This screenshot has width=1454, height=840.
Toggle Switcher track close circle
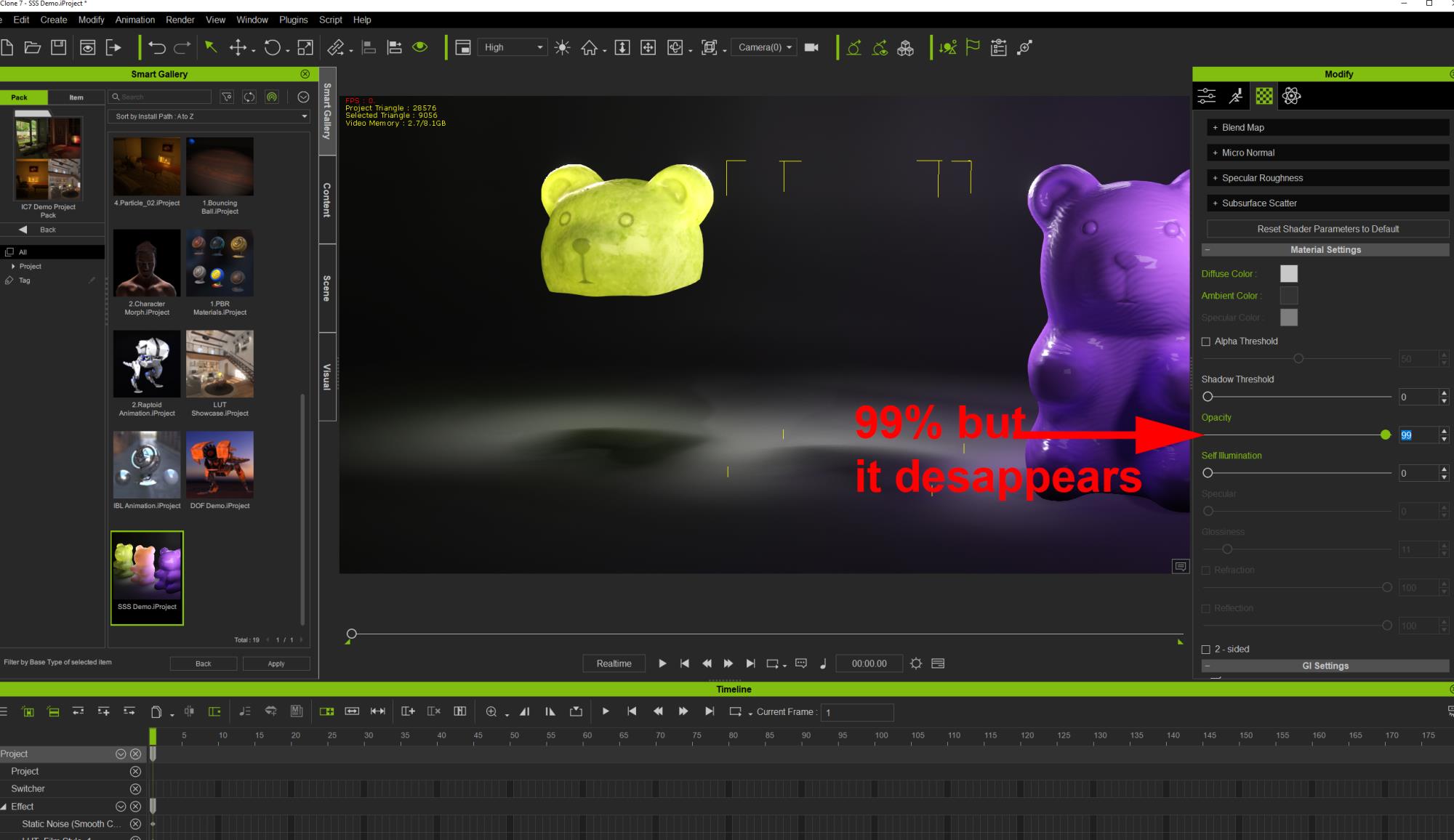pyautogui.click(x=135, y=789)
